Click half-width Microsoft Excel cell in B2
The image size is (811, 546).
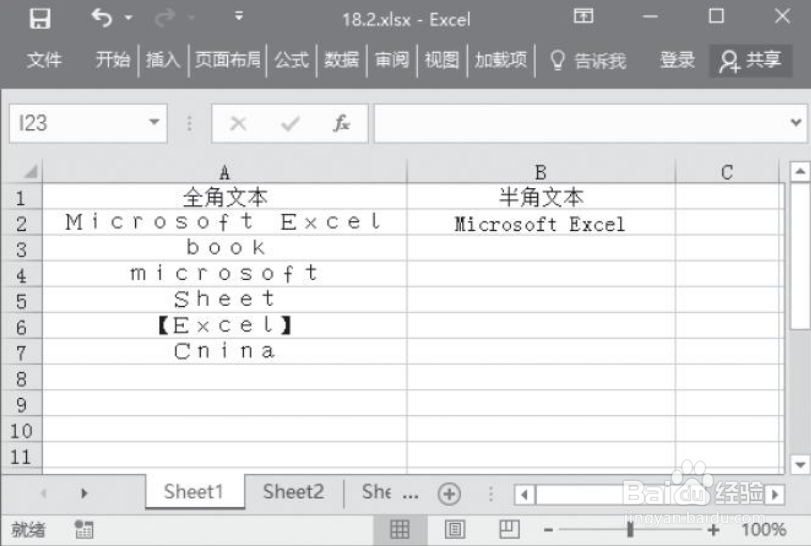(x=541, y=223)
